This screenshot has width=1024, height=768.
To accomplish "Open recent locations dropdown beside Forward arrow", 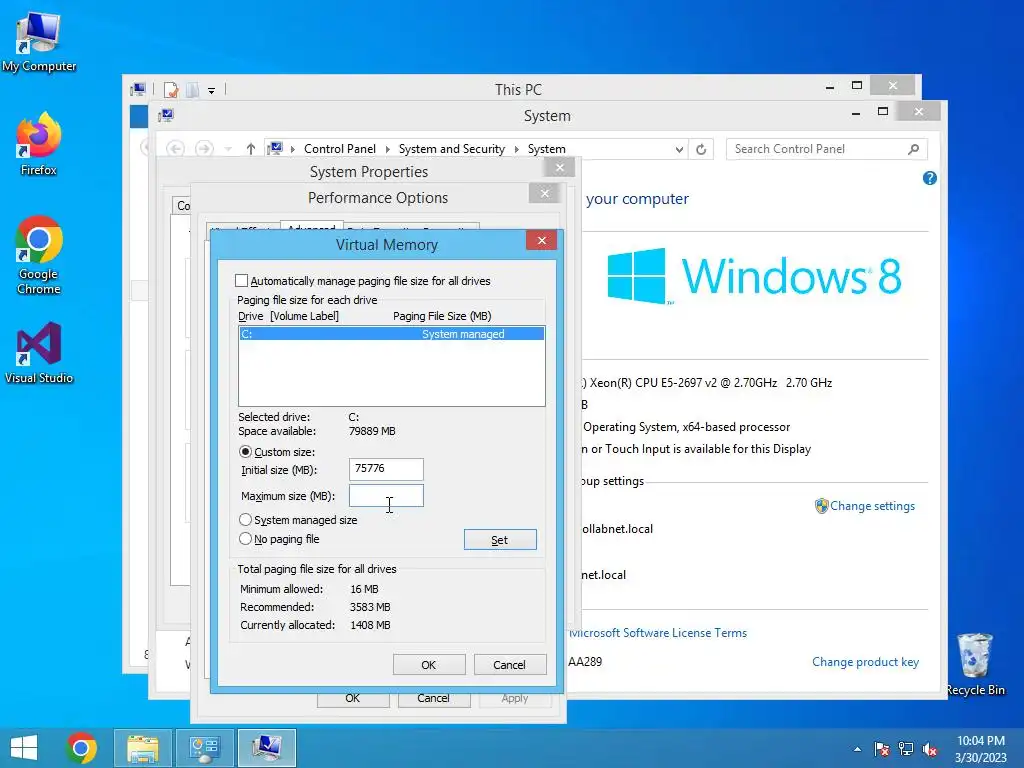I will pos(228,150).
